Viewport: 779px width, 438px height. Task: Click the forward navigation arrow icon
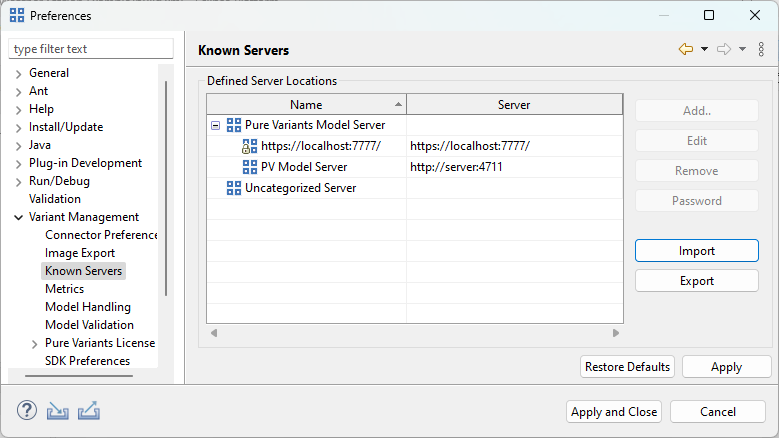[x=725, y=49]
